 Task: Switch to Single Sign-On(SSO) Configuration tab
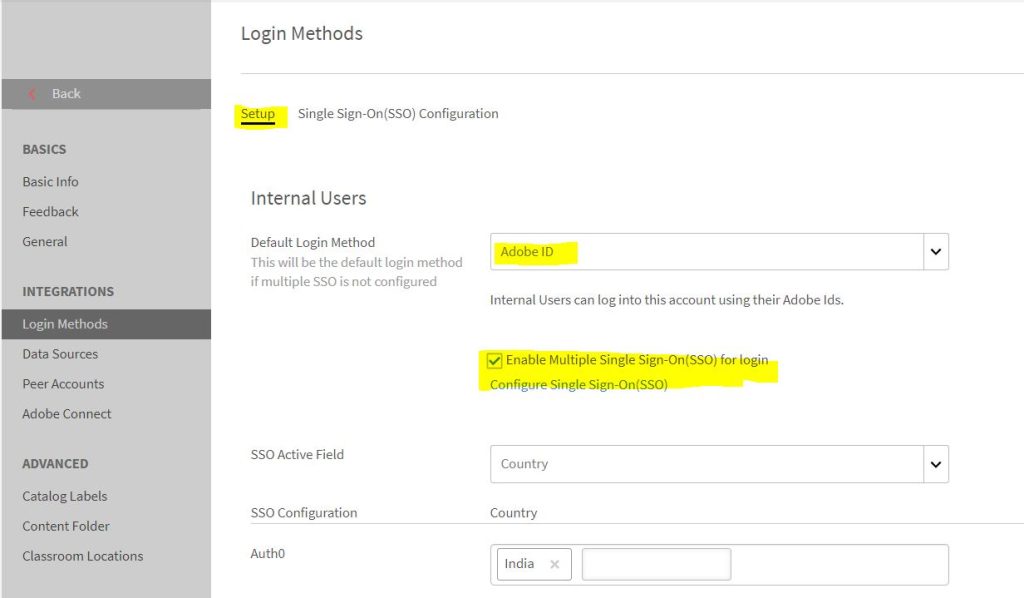396,113
